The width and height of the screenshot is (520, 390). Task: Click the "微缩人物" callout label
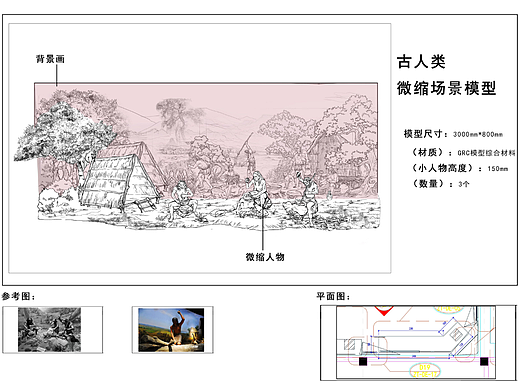point(265,257)
